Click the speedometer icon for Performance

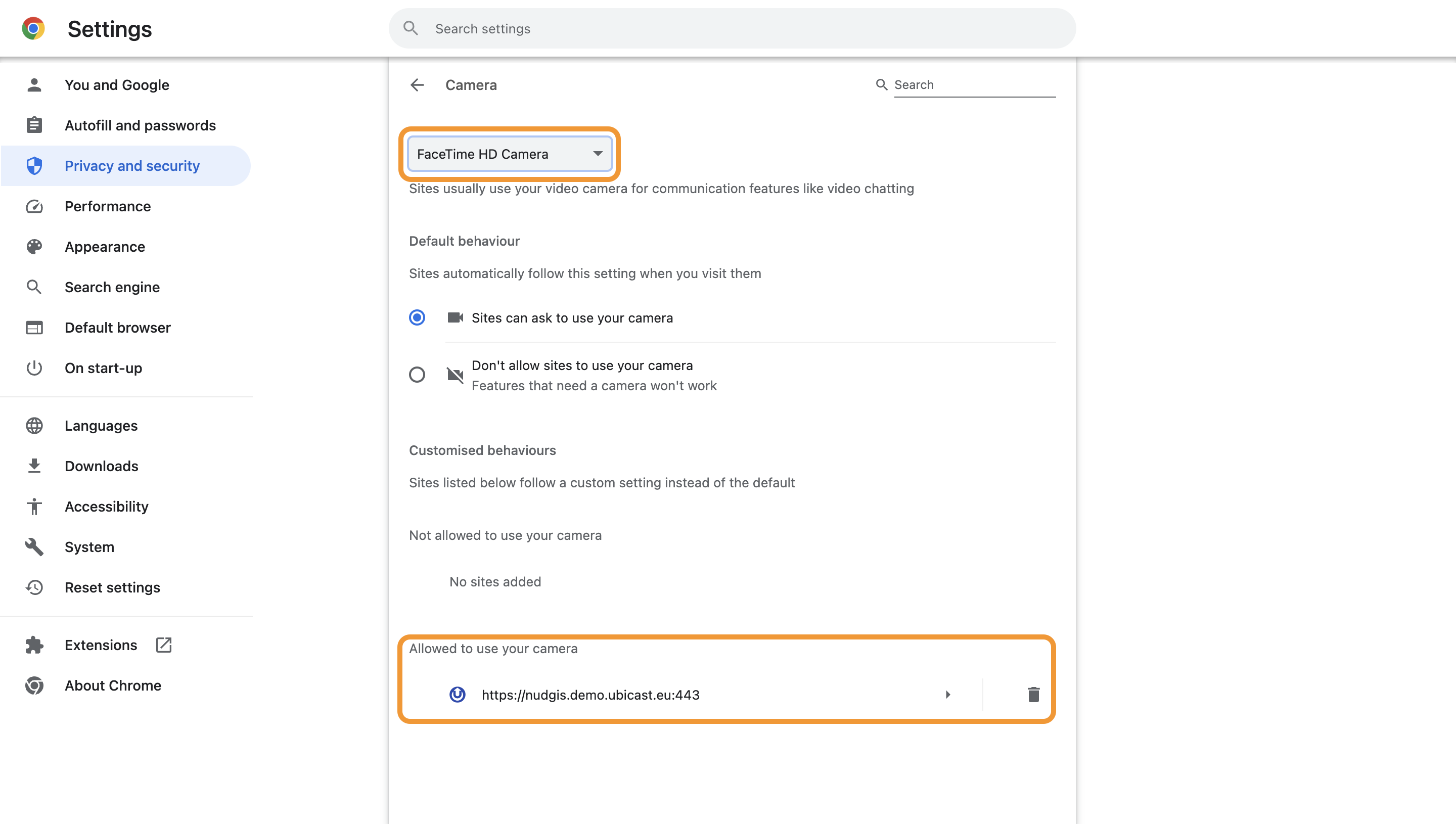click(x=34, y=206)
